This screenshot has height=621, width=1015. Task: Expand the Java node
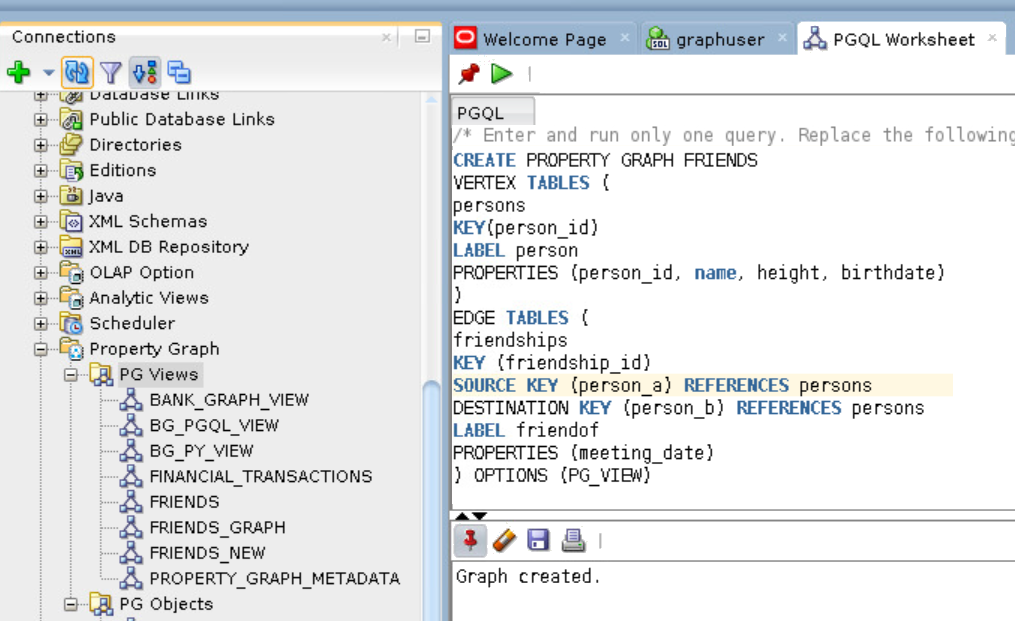pos(41,196)
